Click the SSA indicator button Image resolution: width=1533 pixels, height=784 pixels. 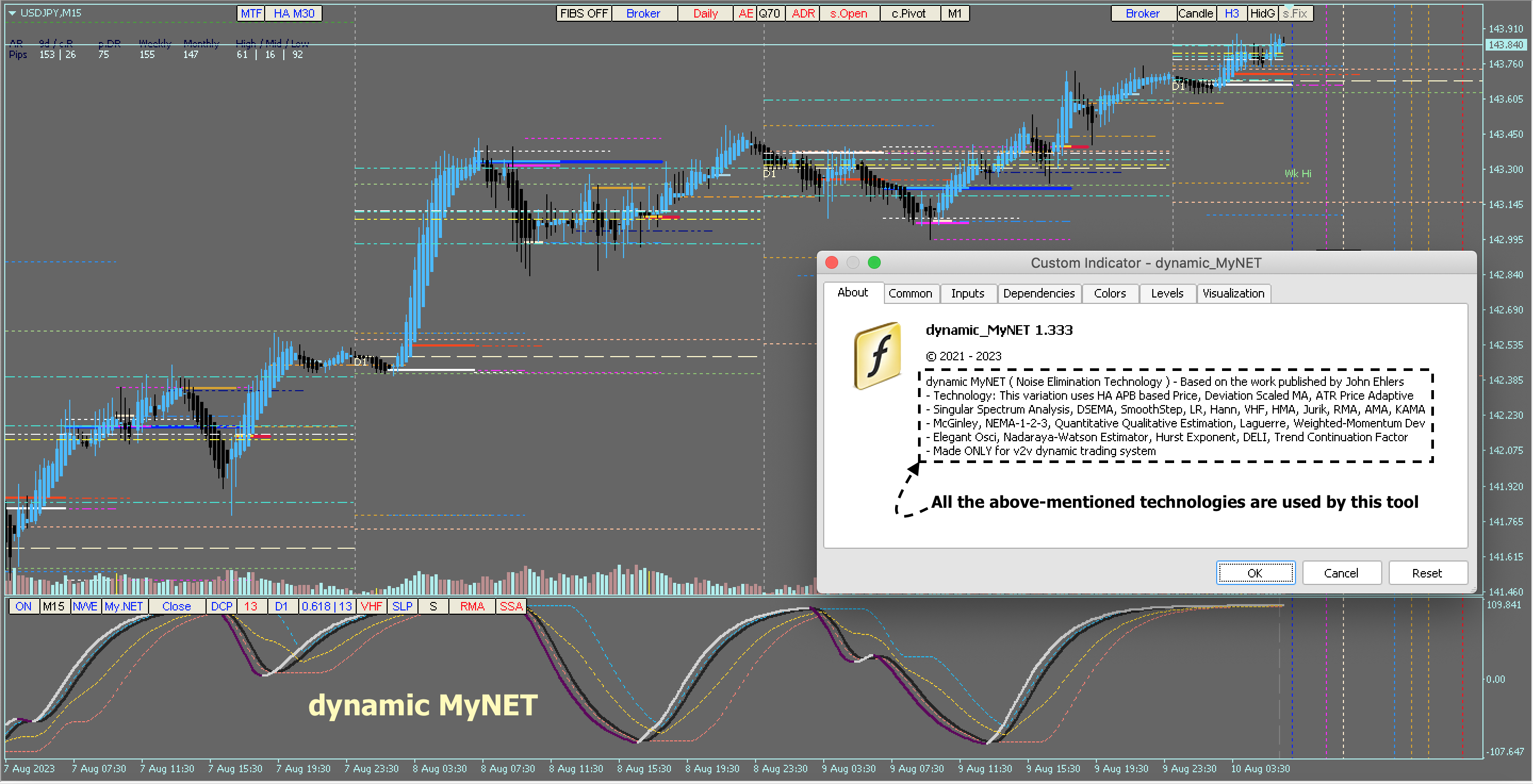click(511, 606)
